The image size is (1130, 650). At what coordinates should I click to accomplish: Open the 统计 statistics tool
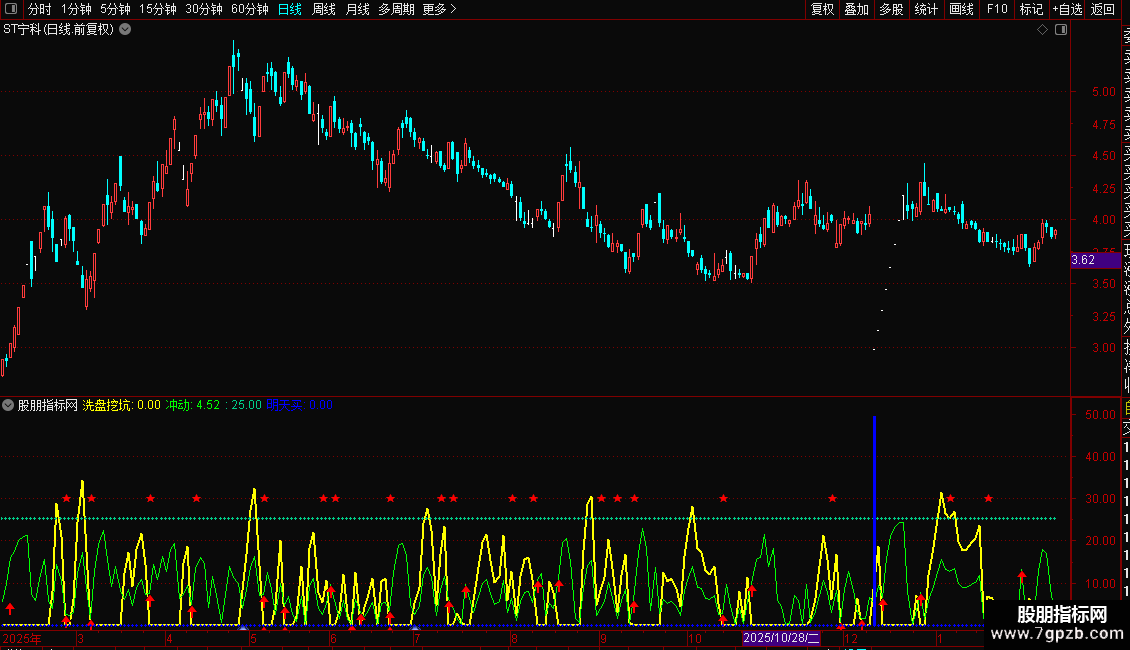(x=926, y=9)
